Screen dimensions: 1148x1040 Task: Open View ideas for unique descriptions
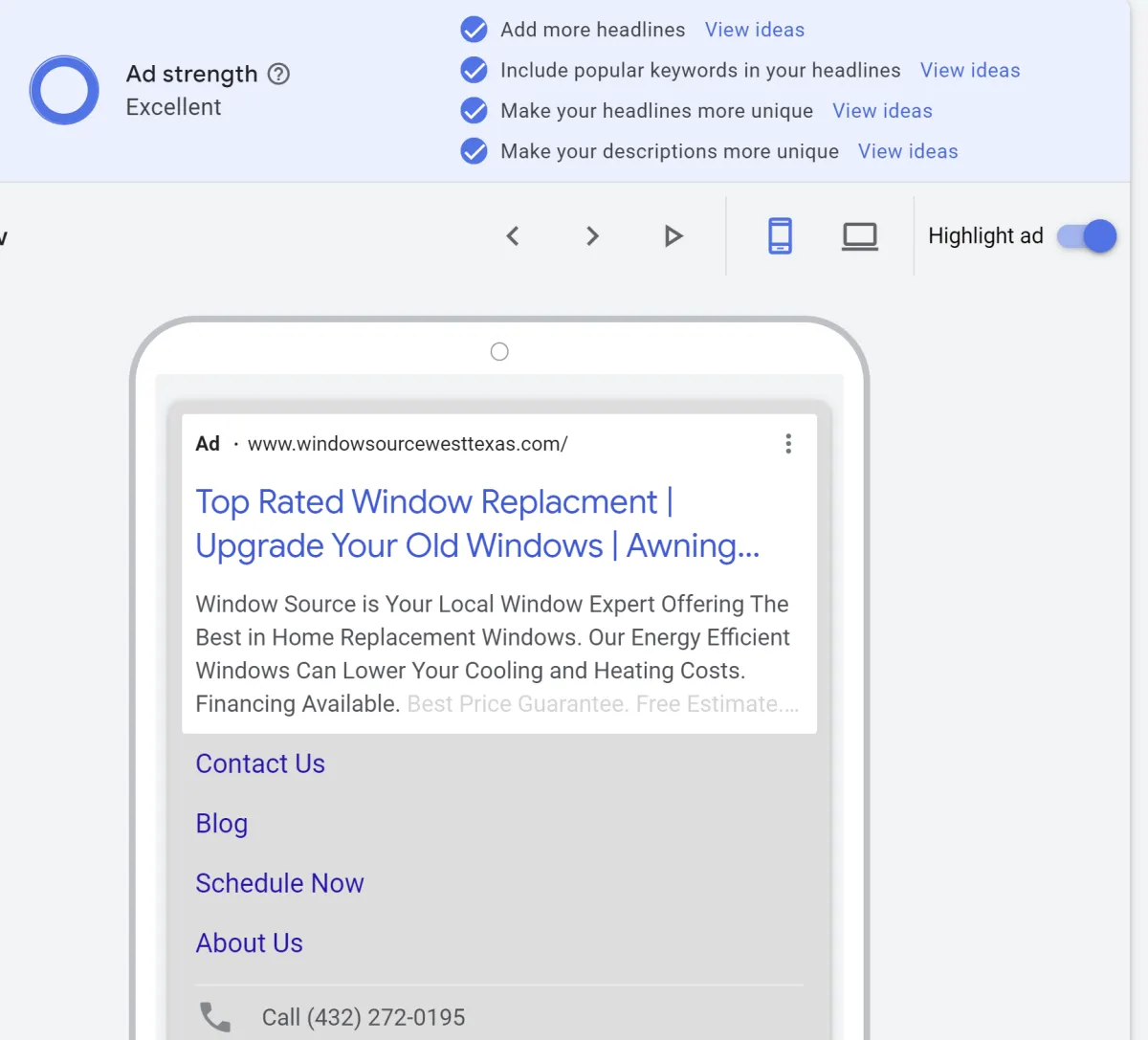click(x=908, y=151)
